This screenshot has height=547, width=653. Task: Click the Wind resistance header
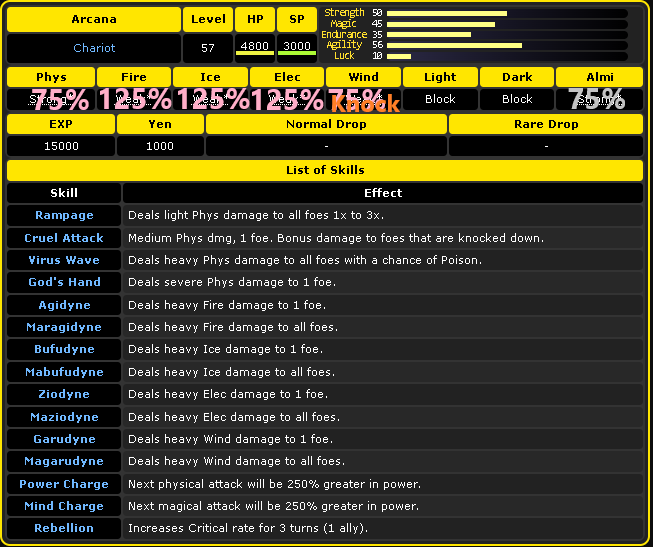[364, 77]
